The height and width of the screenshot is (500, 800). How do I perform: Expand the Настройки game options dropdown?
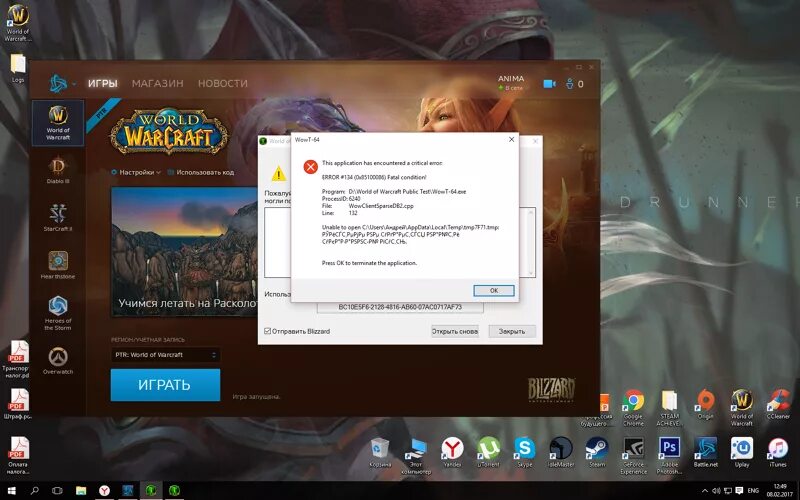tap(136, 172)
